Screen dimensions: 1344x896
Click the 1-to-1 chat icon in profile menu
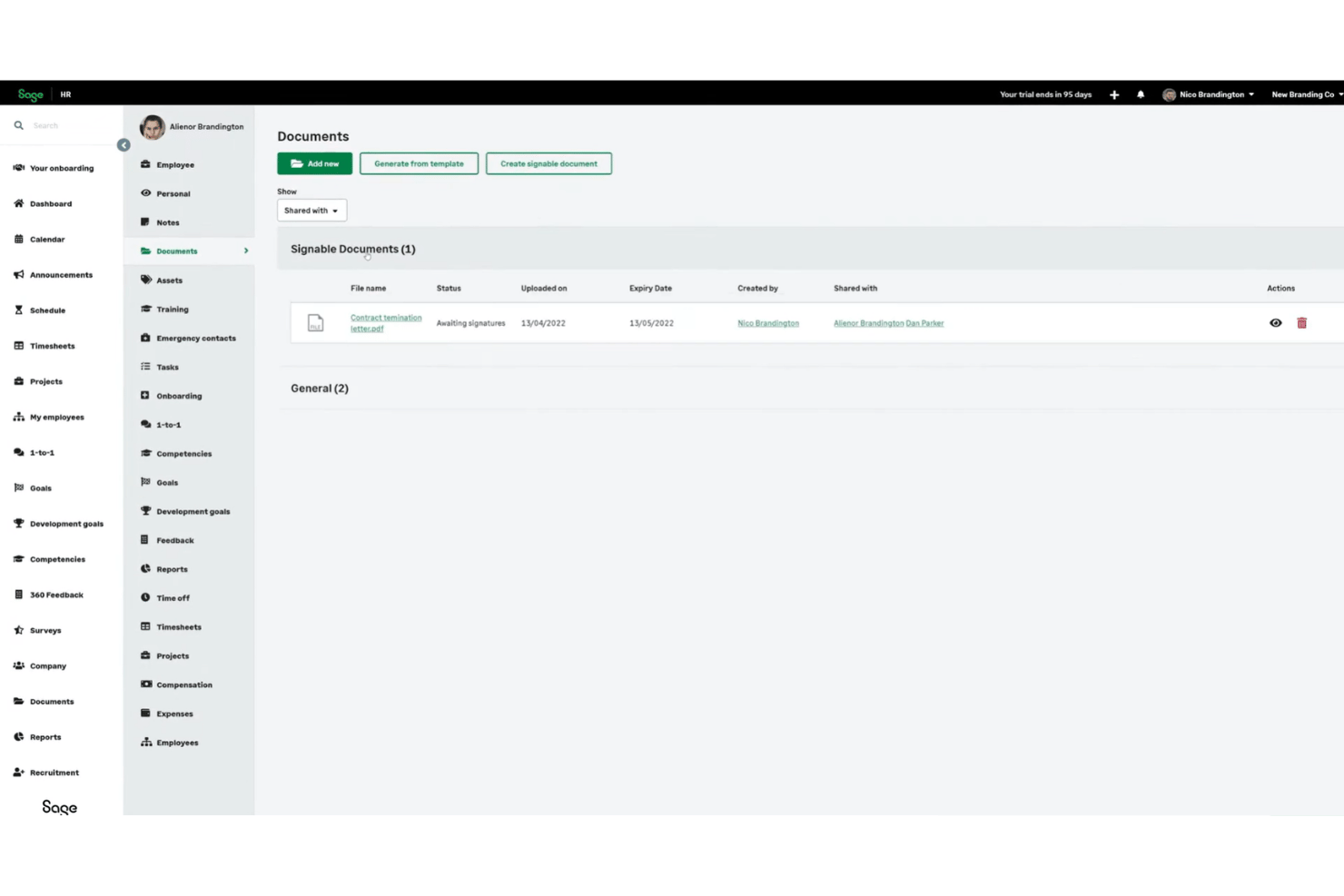pyautogui.click(x=145, y=424)
